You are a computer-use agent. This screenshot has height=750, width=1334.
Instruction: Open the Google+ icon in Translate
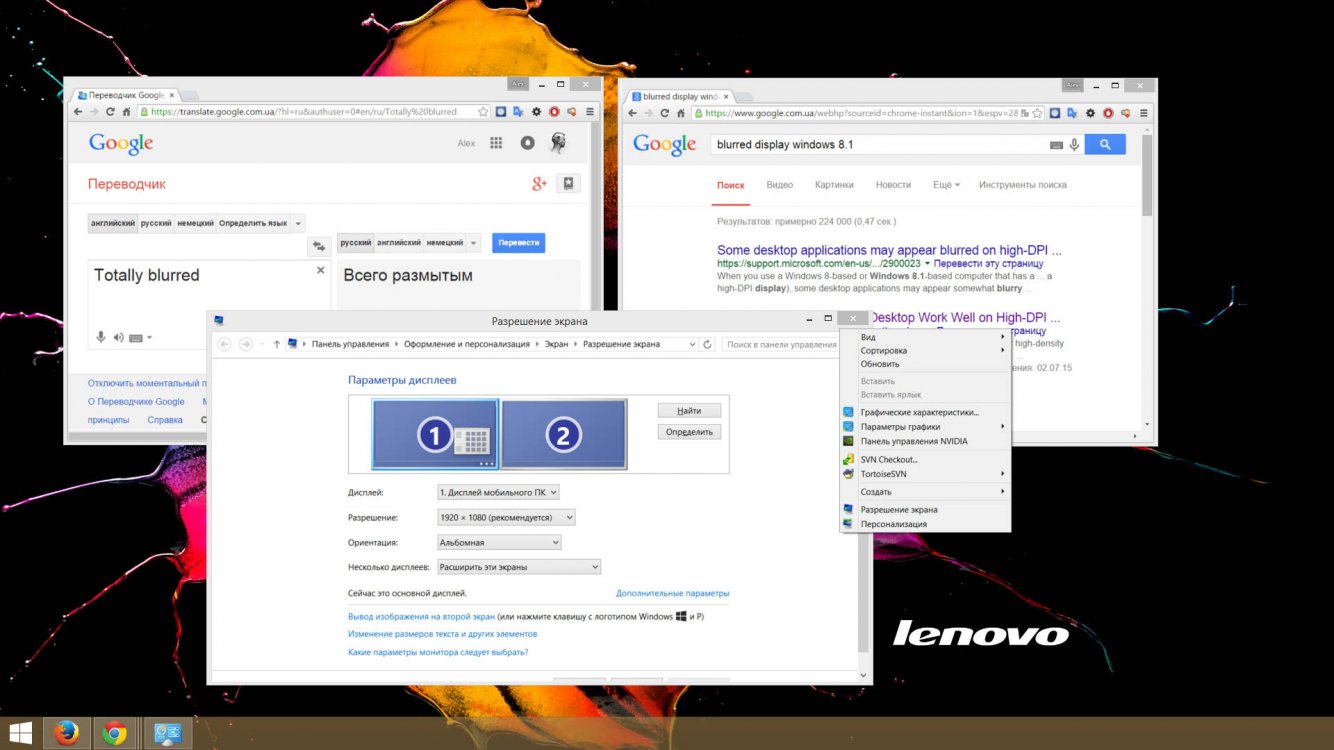coord(539,184)
